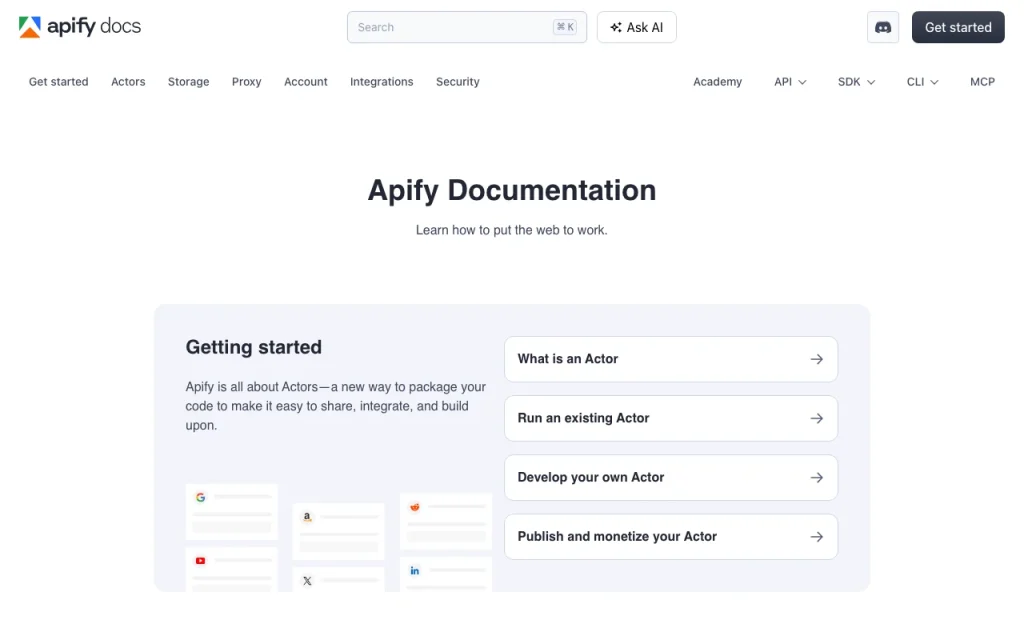Click the YouTube logo card icon
This screenshot has height=640, width=1024.
click(200, 561)
